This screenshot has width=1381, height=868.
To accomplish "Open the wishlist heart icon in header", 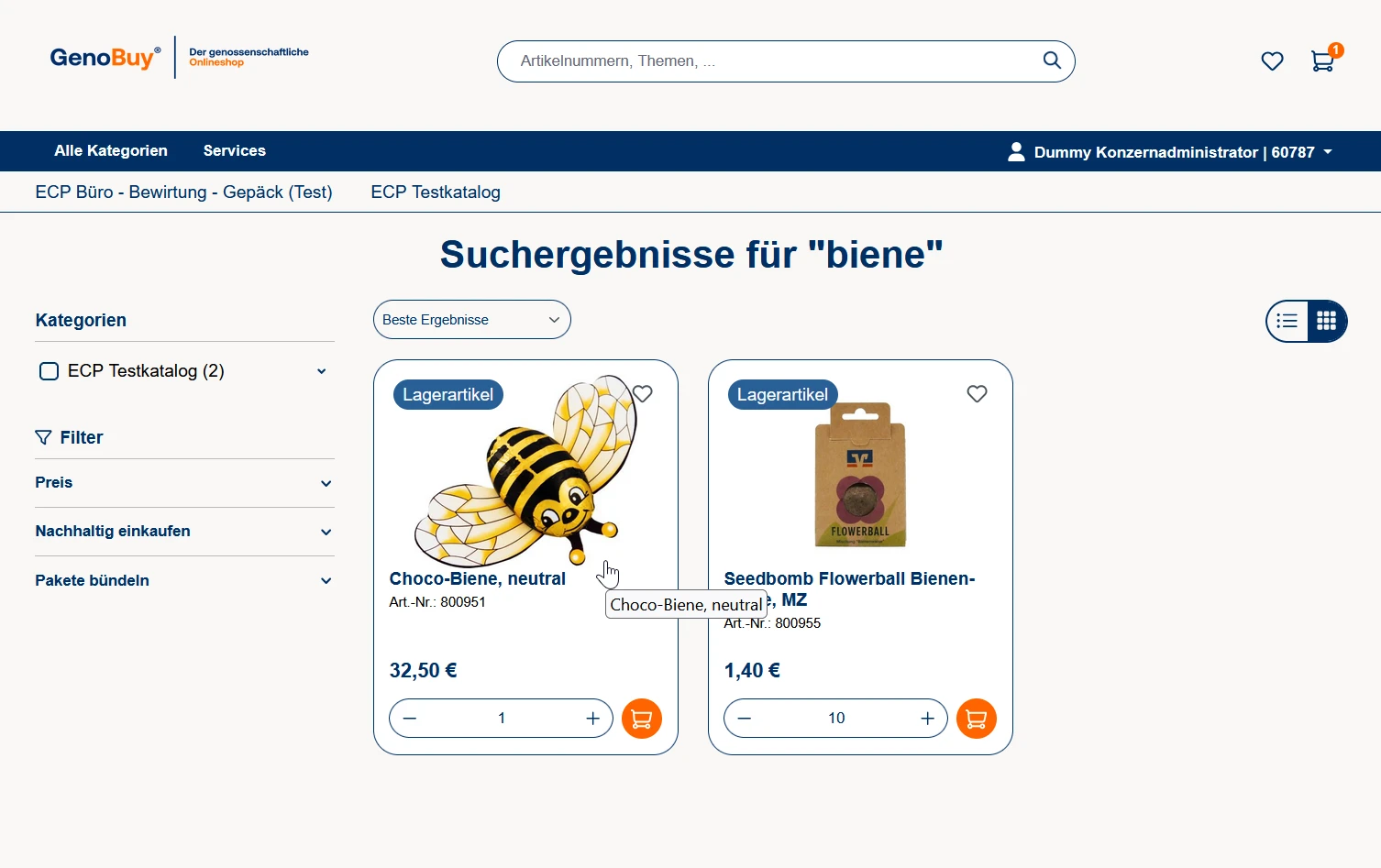I will click(x=1272, y=61).
